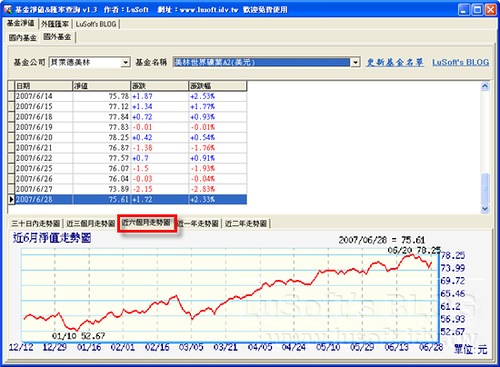Click the row selector arrow for 2007/6/28
Viewport: 500px width, 367px height.
[x=11, y=199]
